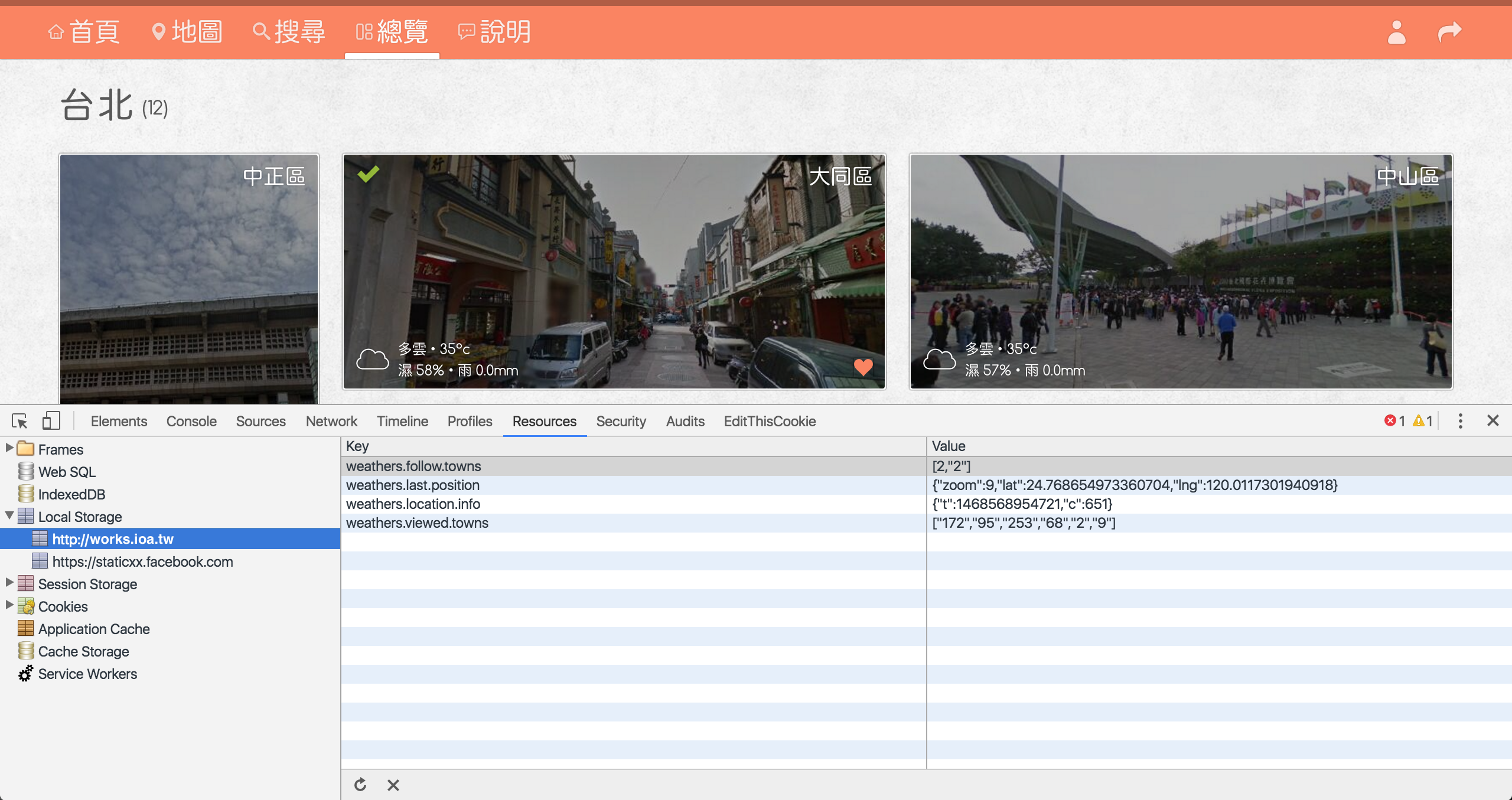Viewport: 1512px width, 800px height.
Task: Open the 搜尋 navigation link
Action: [289, 32]
